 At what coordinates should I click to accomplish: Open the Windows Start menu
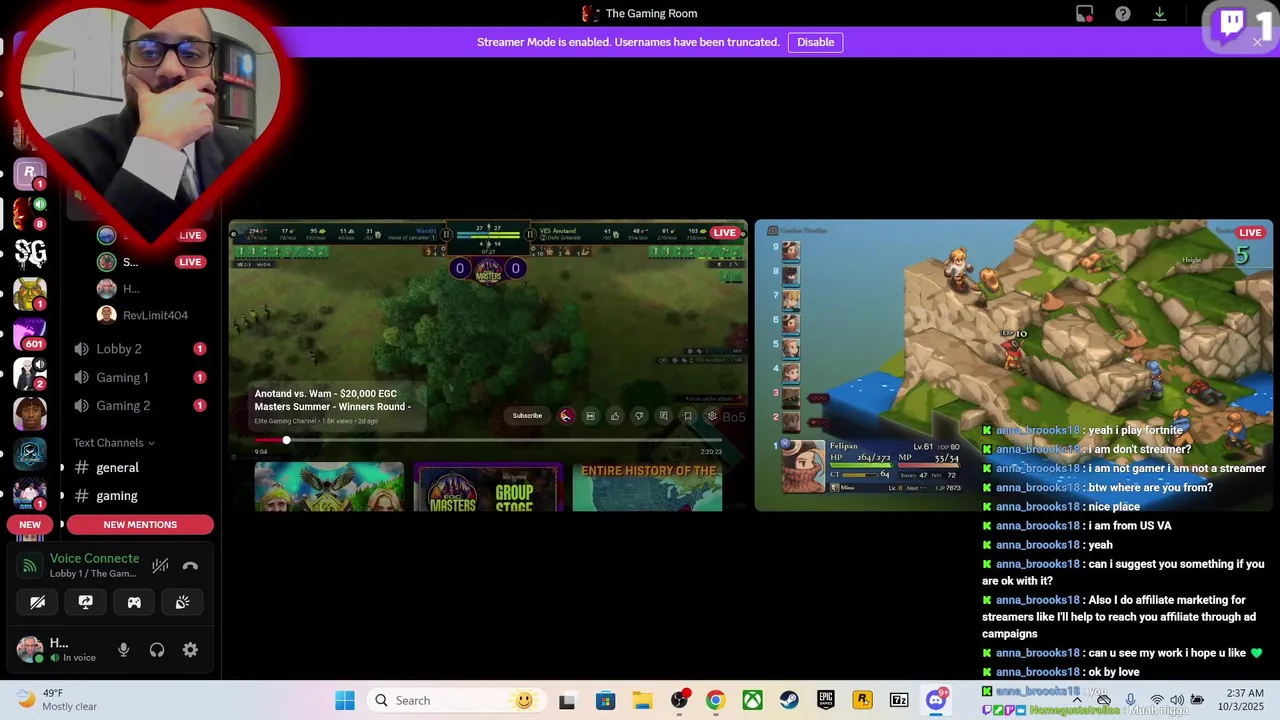(x=345, y=700)
